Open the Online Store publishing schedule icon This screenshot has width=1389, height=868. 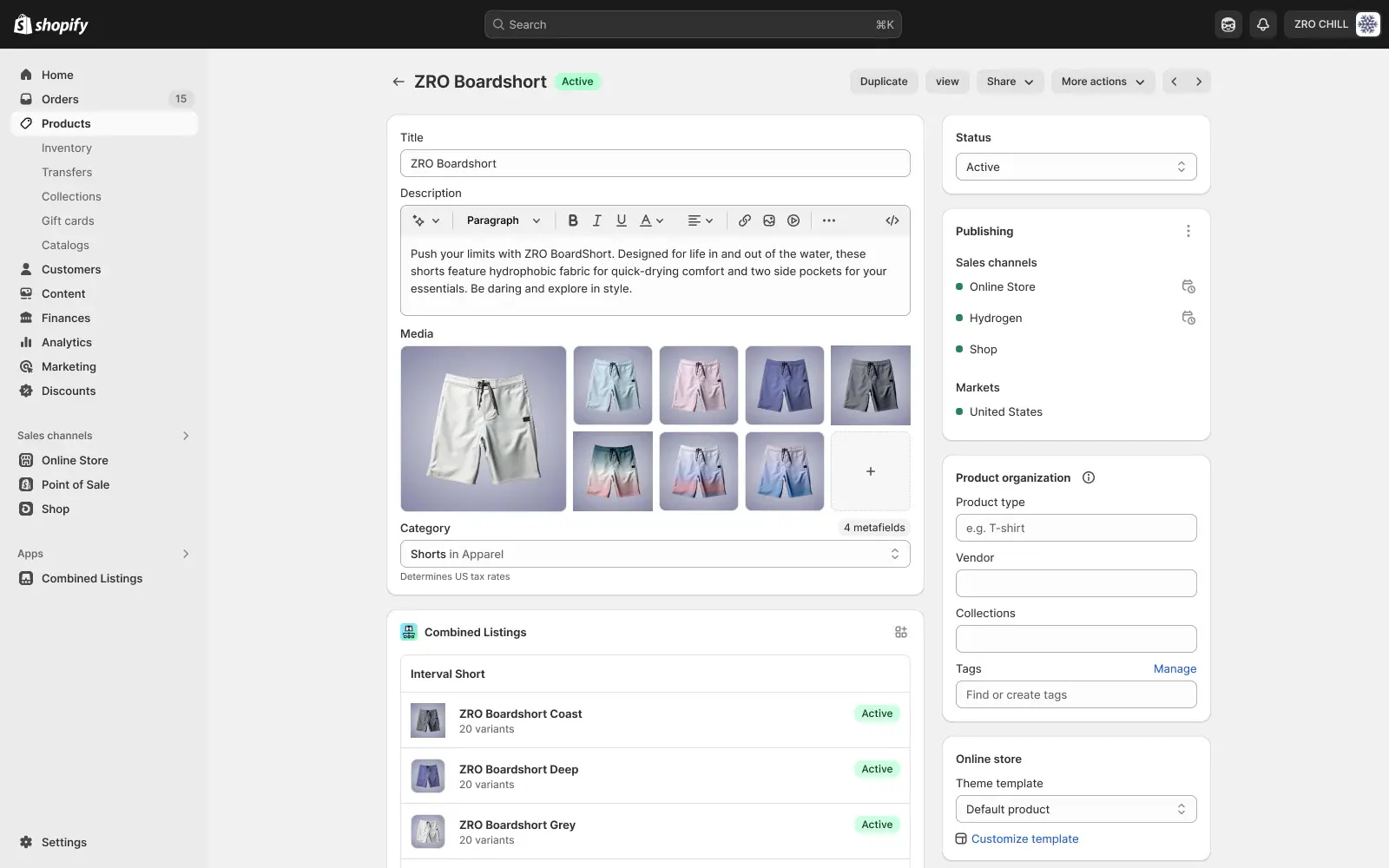tap(1188, 286)
